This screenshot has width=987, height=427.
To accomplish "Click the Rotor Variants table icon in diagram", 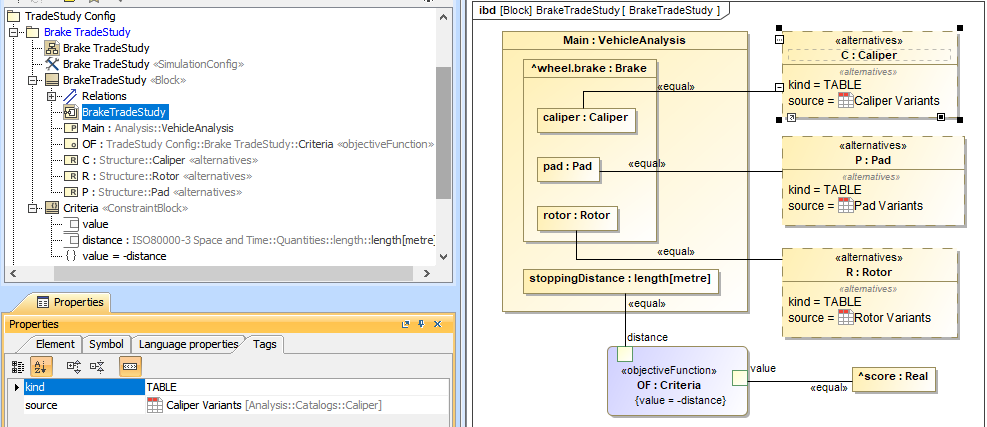I will click(845, 318).
